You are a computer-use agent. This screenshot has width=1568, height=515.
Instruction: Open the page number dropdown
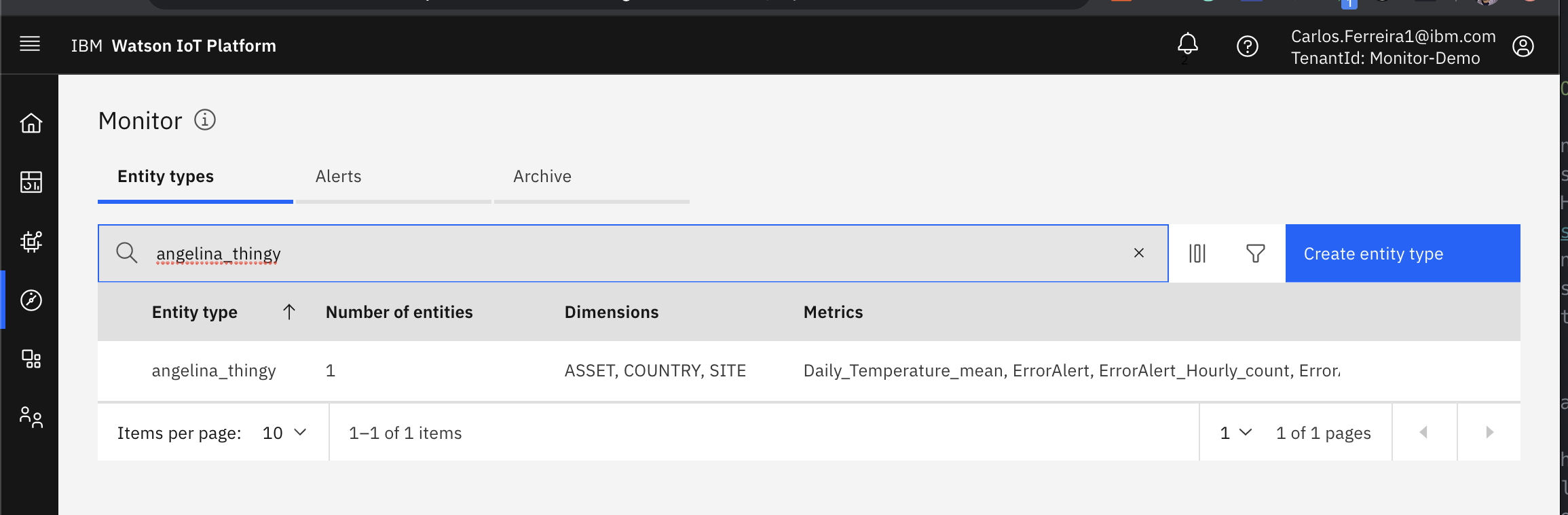[1235, 433]
